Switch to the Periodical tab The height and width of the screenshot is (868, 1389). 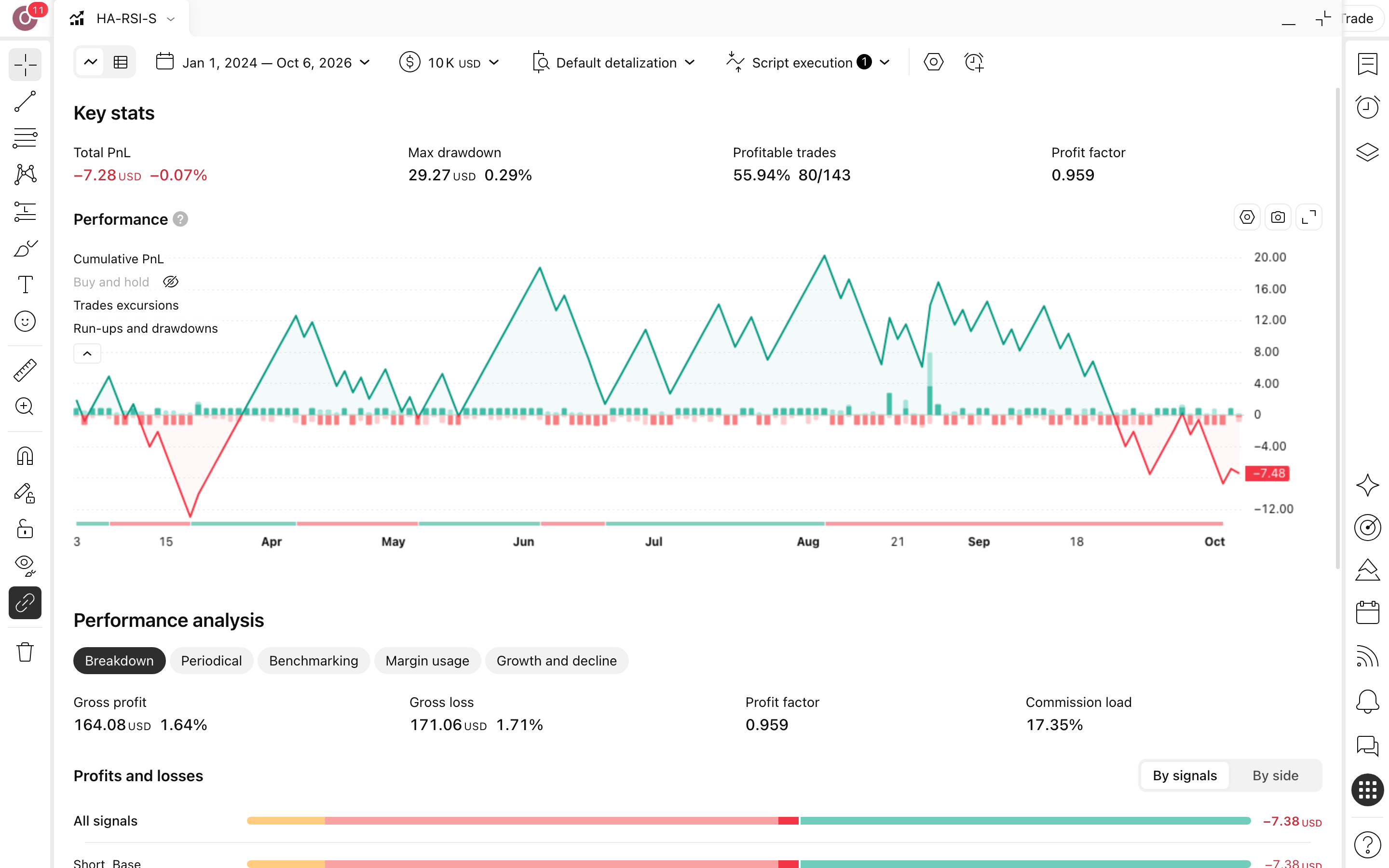(211, 661)
